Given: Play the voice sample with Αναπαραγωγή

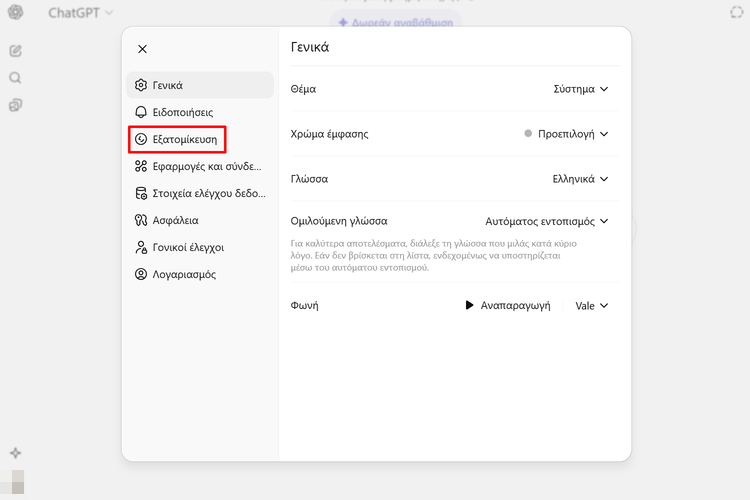Looking at the screenshot, I should 508,306.
